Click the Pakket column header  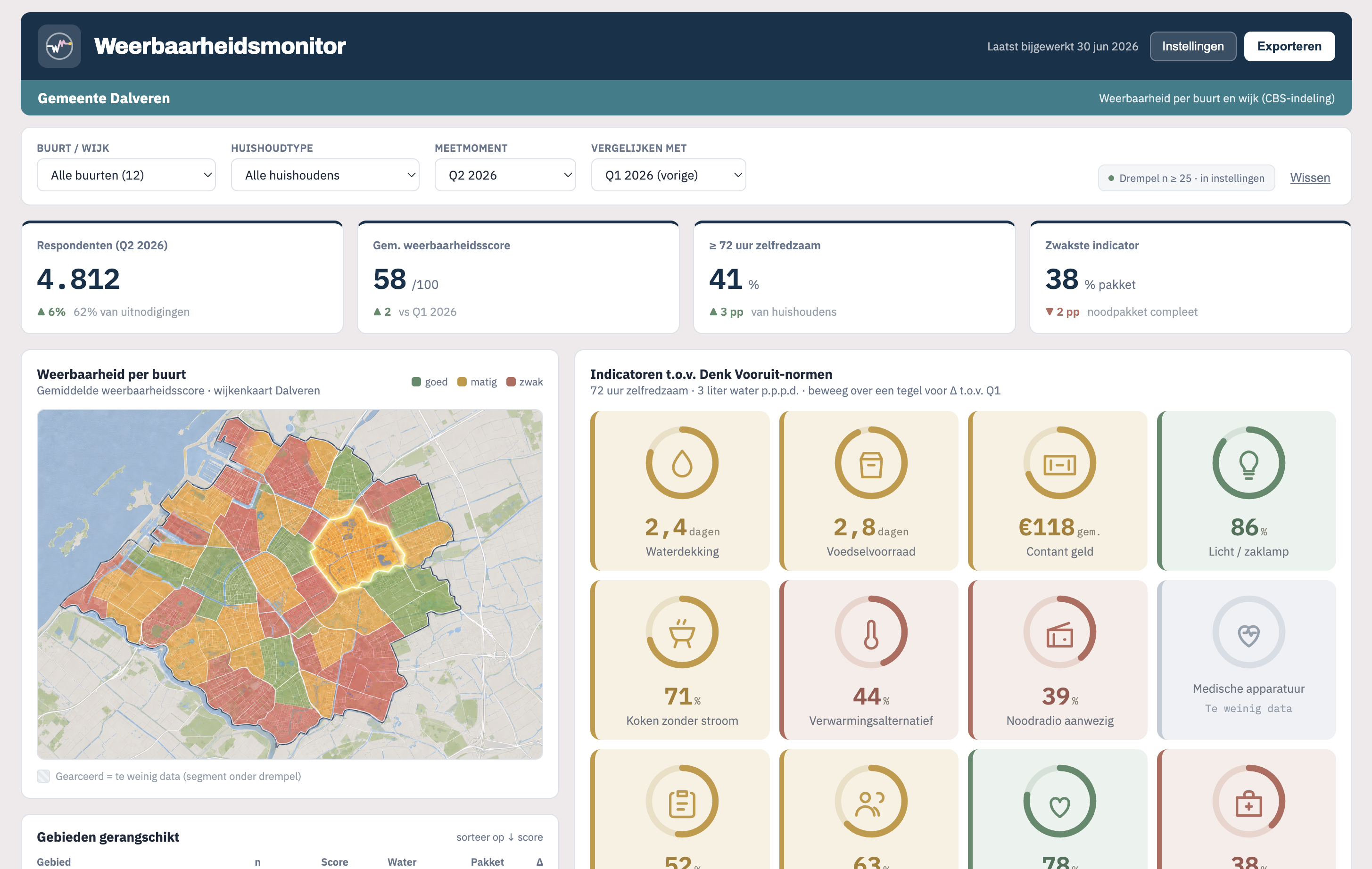(x=487, y=861)
